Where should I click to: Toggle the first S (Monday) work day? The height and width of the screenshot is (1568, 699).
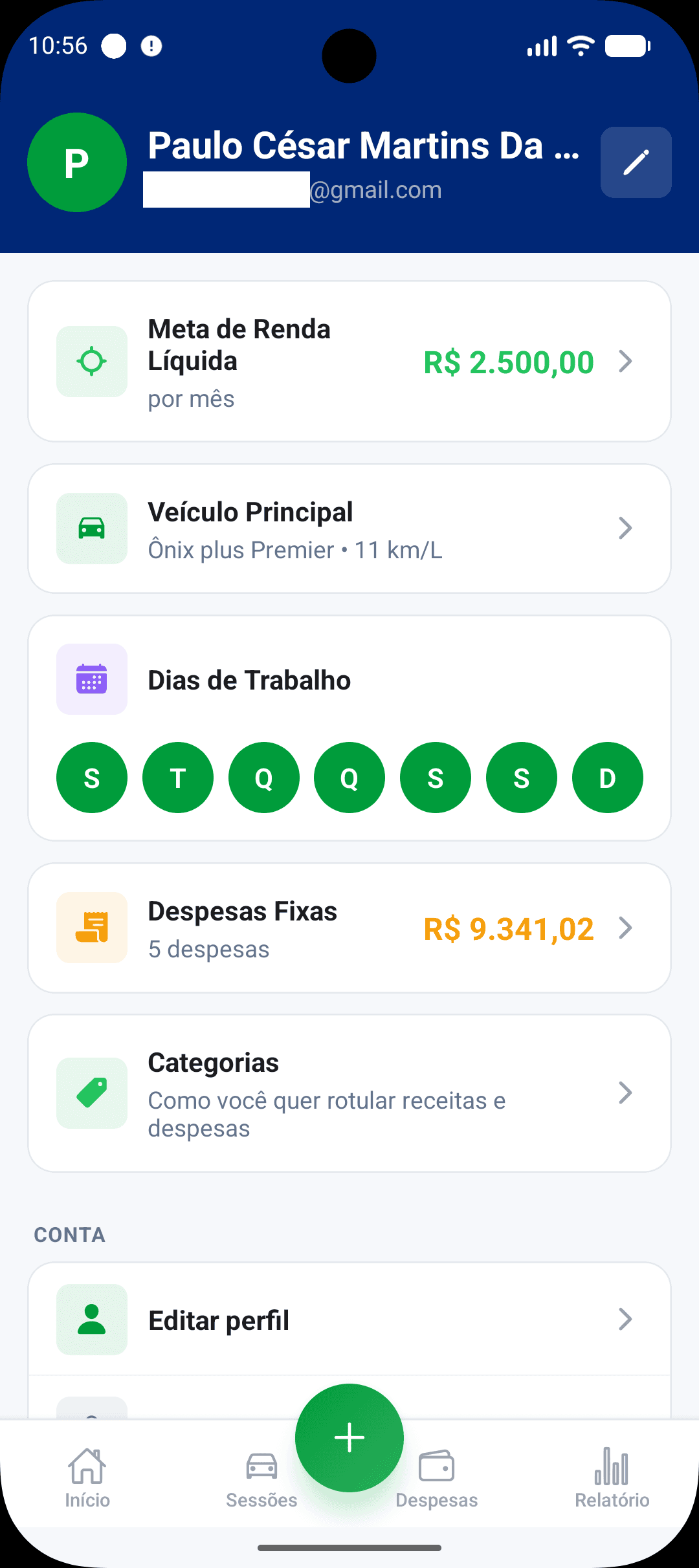92,778
